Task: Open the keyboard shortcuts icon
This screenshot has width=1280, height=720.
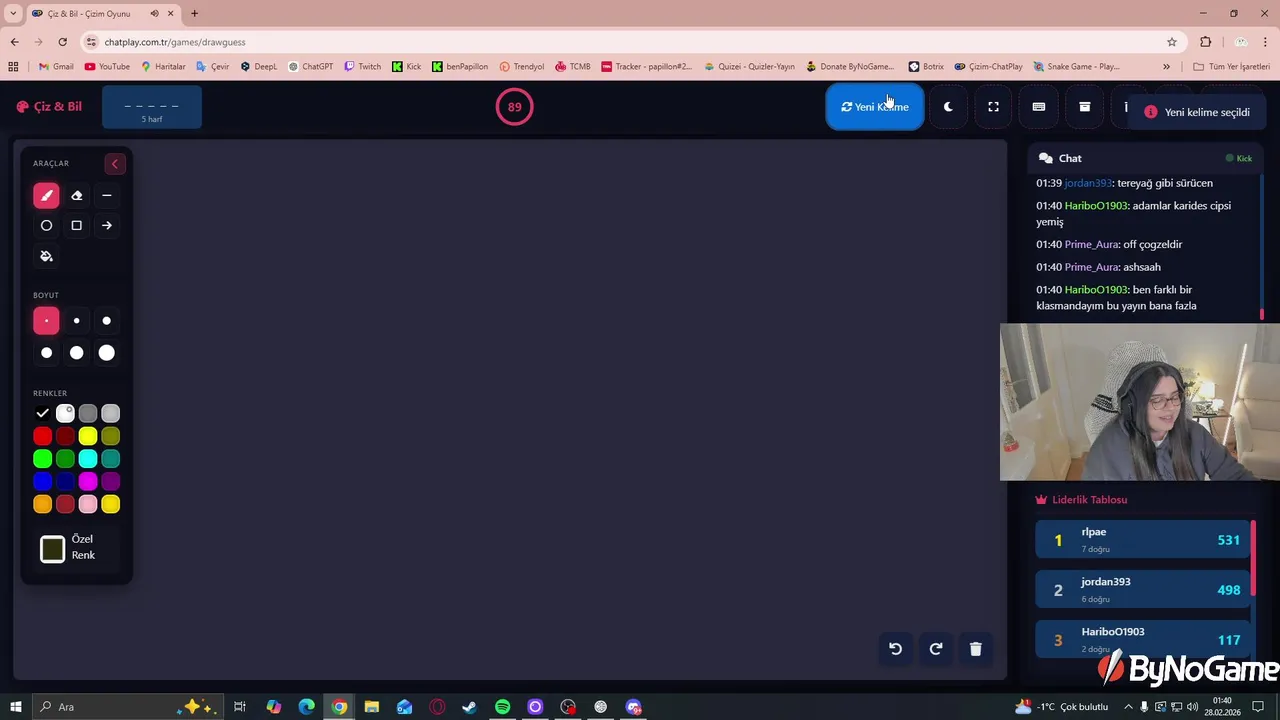Action: (x=1039, y=107)
